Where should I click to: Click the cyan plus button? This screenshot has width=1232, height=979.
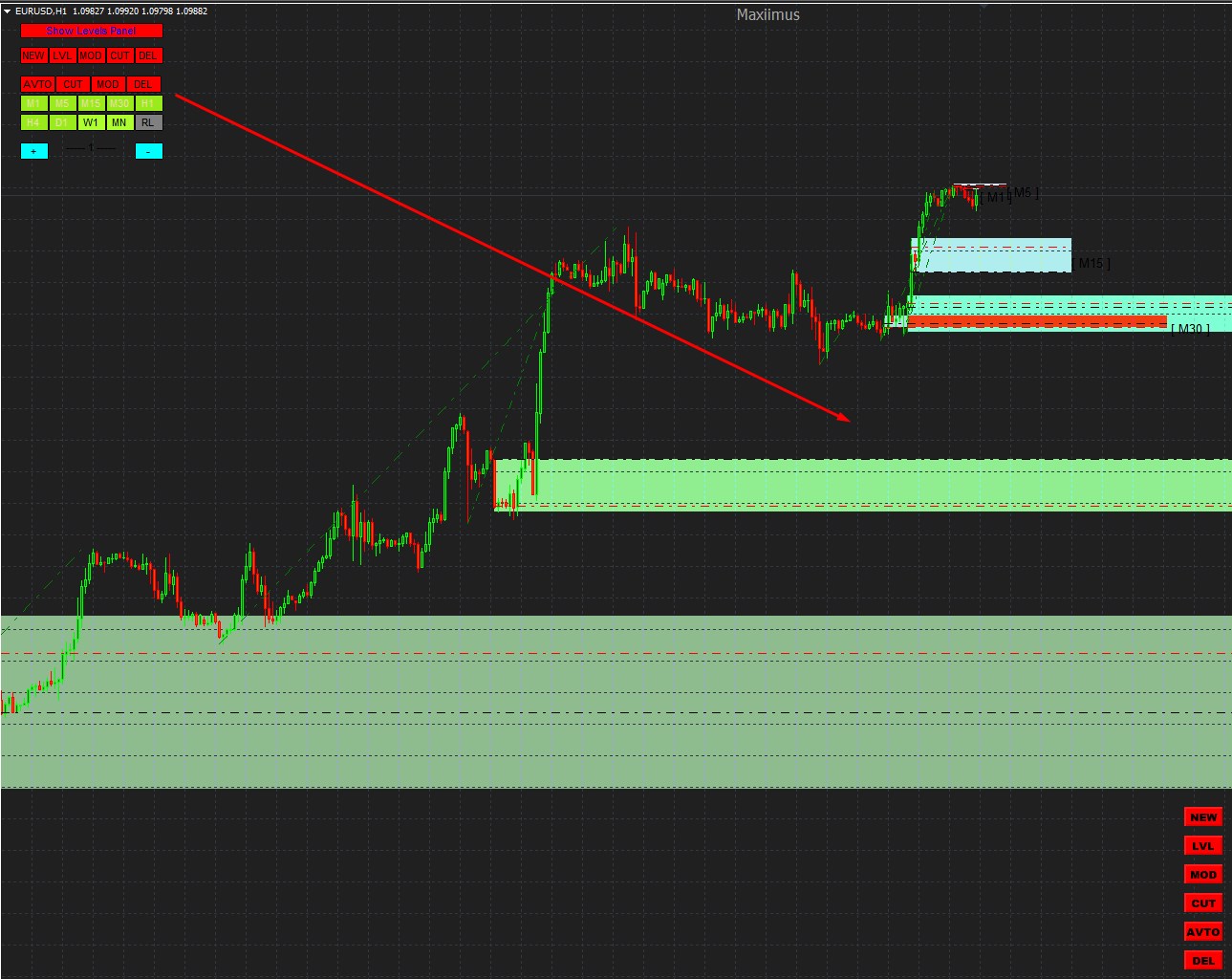[33, 151]
